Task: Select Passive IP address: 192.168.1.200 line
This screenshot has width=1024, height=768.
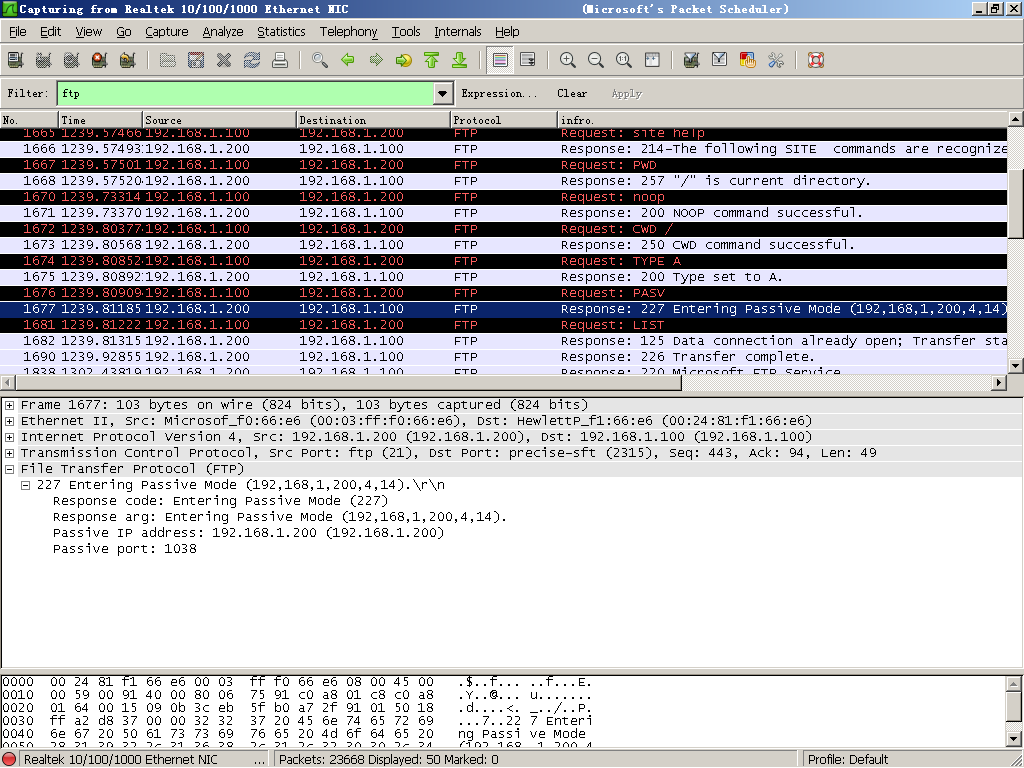Action: pyautogui.click(x=248, y=533)
